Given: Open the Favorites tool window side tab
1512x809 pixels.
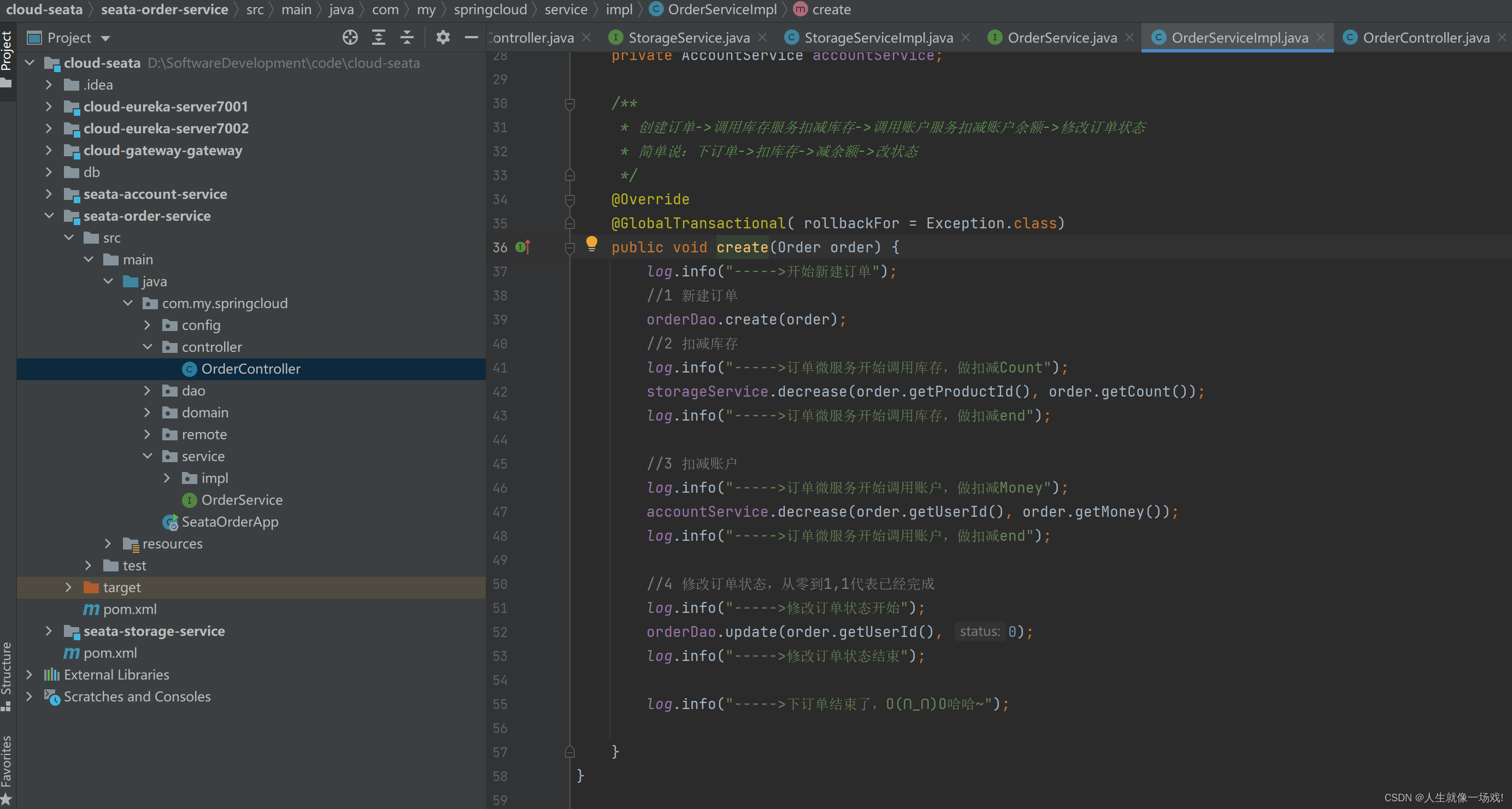Looking at the screenshot, I should click(x=7, y=769).
